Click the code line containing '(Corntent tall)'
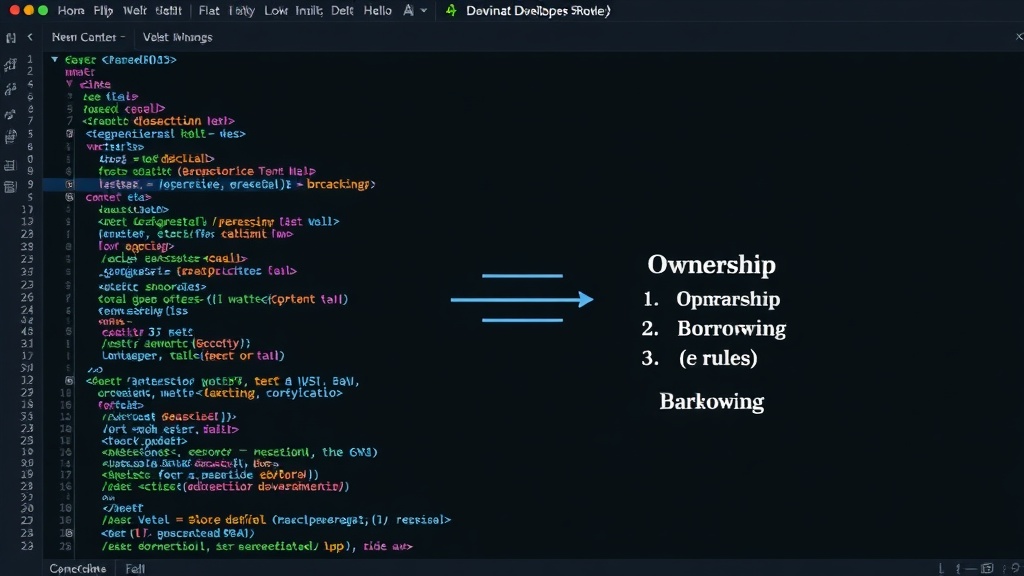Screen dimensions: 1024x576 [x=223, y=299]
